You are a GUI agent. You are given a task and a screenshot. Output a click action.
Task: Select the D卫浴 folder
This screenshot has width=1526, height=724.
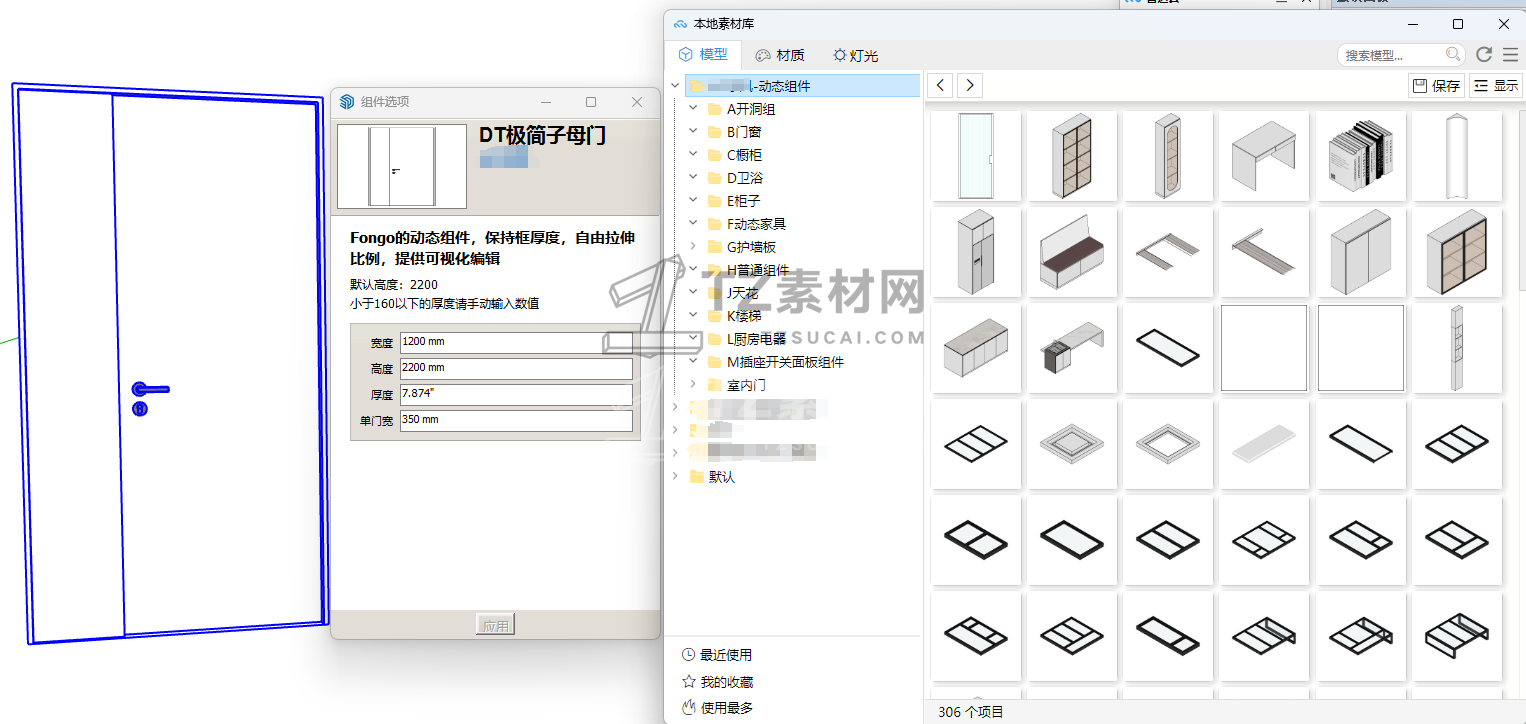734,178
